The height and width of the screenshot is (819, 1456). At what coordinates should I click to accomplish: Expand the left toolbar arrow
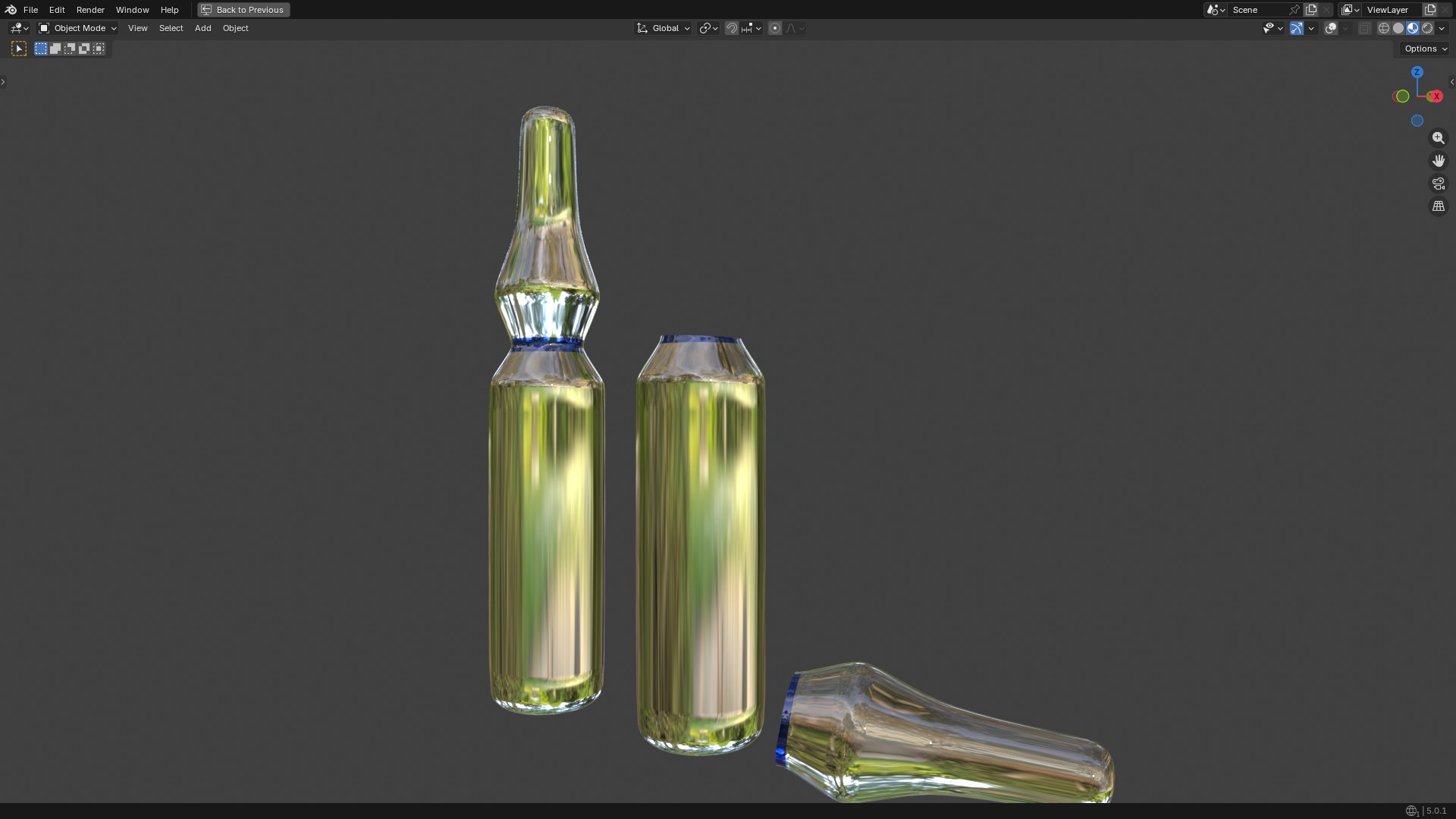click(x=3, y=82)
